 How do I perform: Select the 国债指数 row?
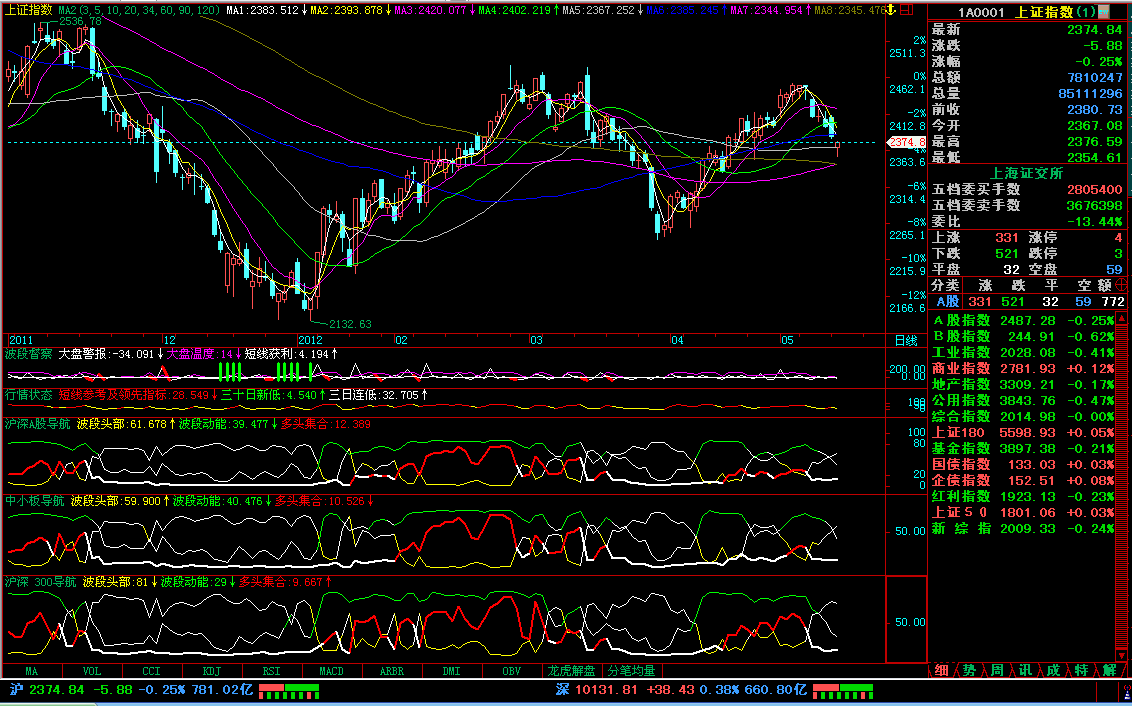click(x=1022, y=464)
